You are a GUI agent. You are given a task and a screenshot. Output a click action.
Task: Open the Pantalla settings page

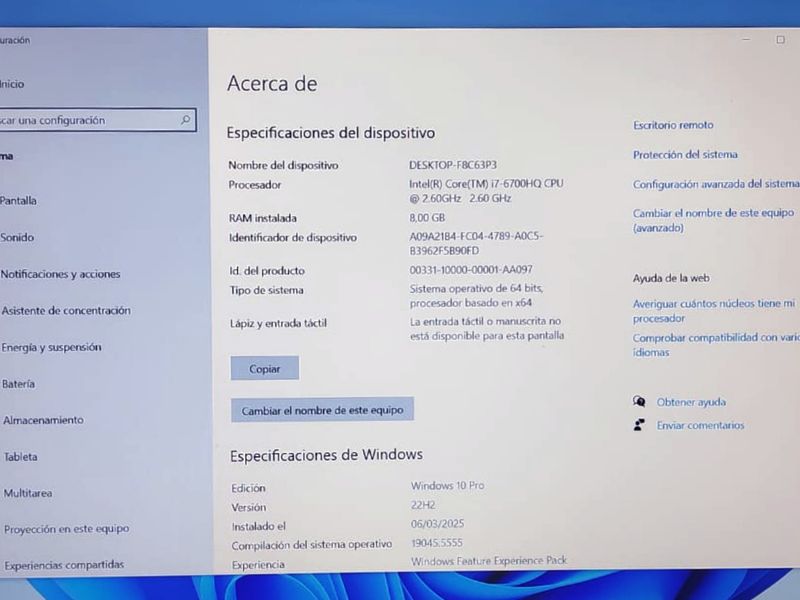18,201
